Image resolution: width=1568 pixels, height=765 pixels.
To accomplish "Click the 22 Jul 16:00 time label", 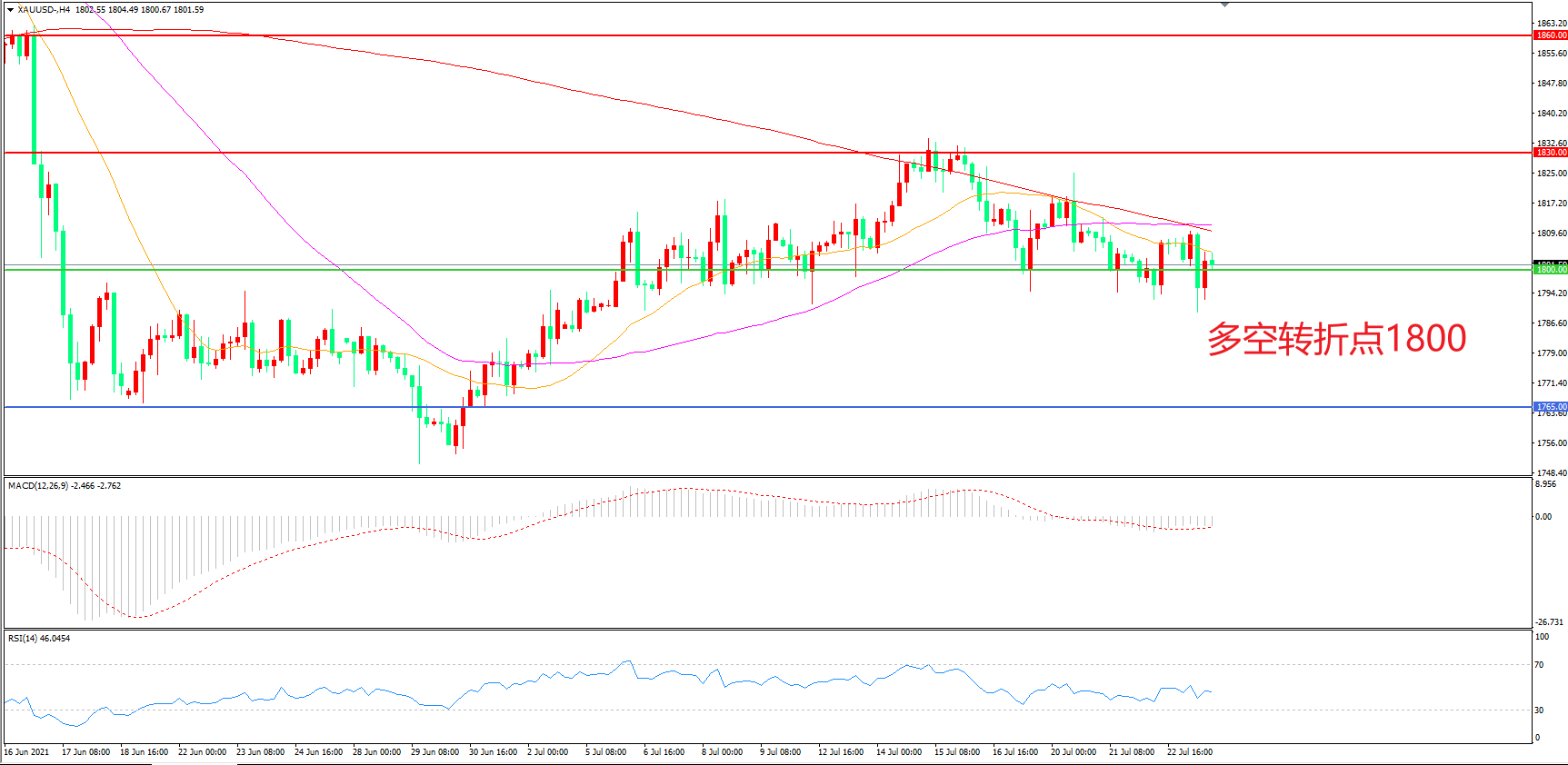I will pos(1189,752).
